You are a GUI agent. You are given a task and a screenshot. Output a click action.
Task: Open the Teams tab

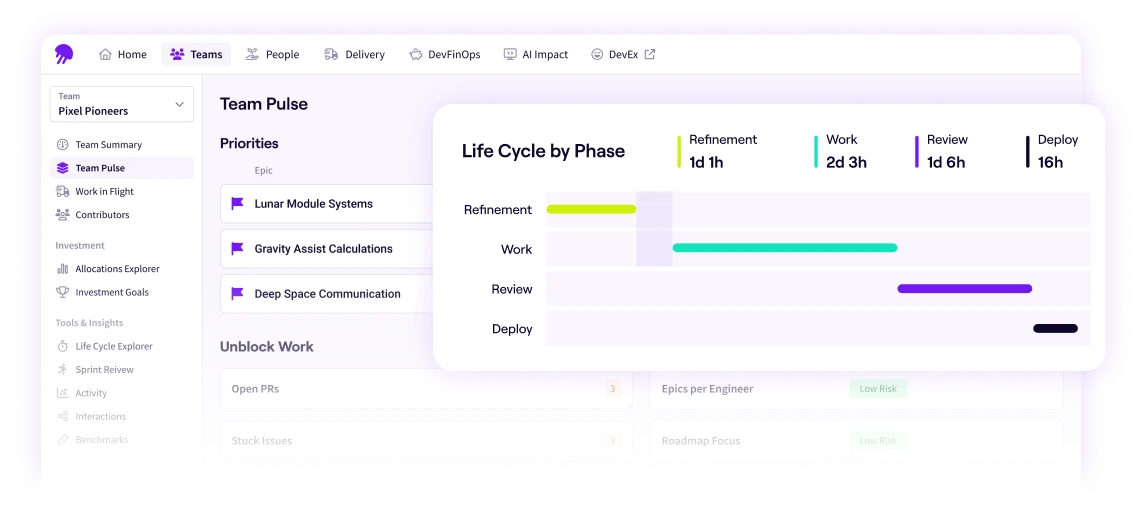point(196,54)
